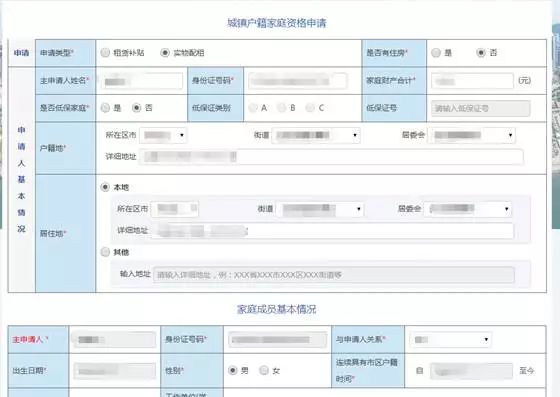Select 其他 as 居住地
The width and height of the screenshot is (560, 397).
click(105, 252)
